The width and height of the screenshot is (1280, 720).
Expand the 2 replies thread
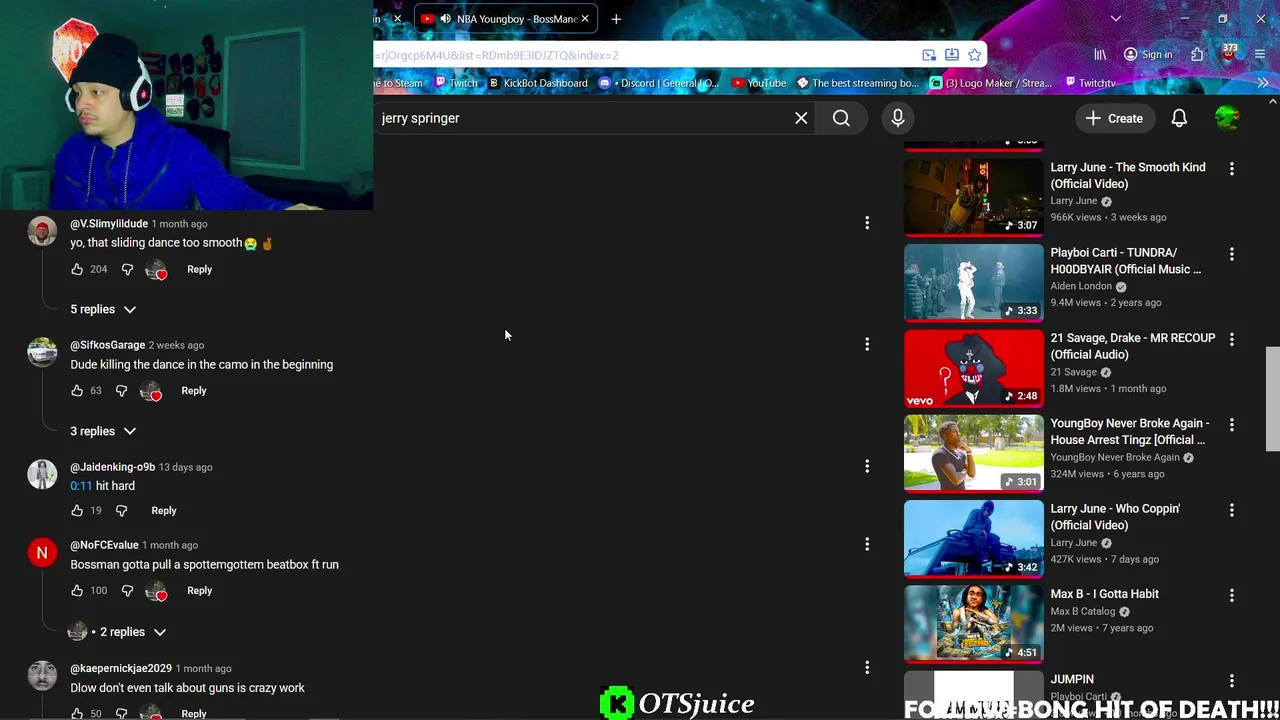[117, 632]
